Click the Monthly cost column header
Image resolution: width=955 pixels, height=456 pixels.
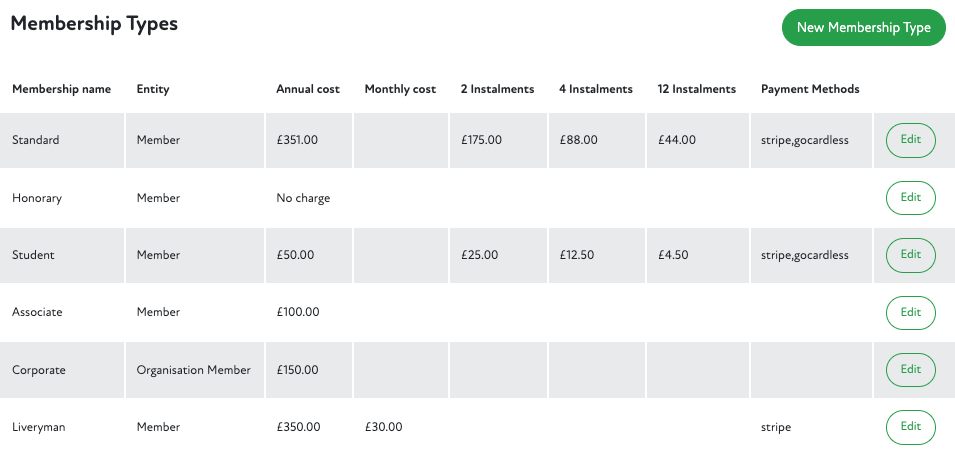click(x=400, y=89)
